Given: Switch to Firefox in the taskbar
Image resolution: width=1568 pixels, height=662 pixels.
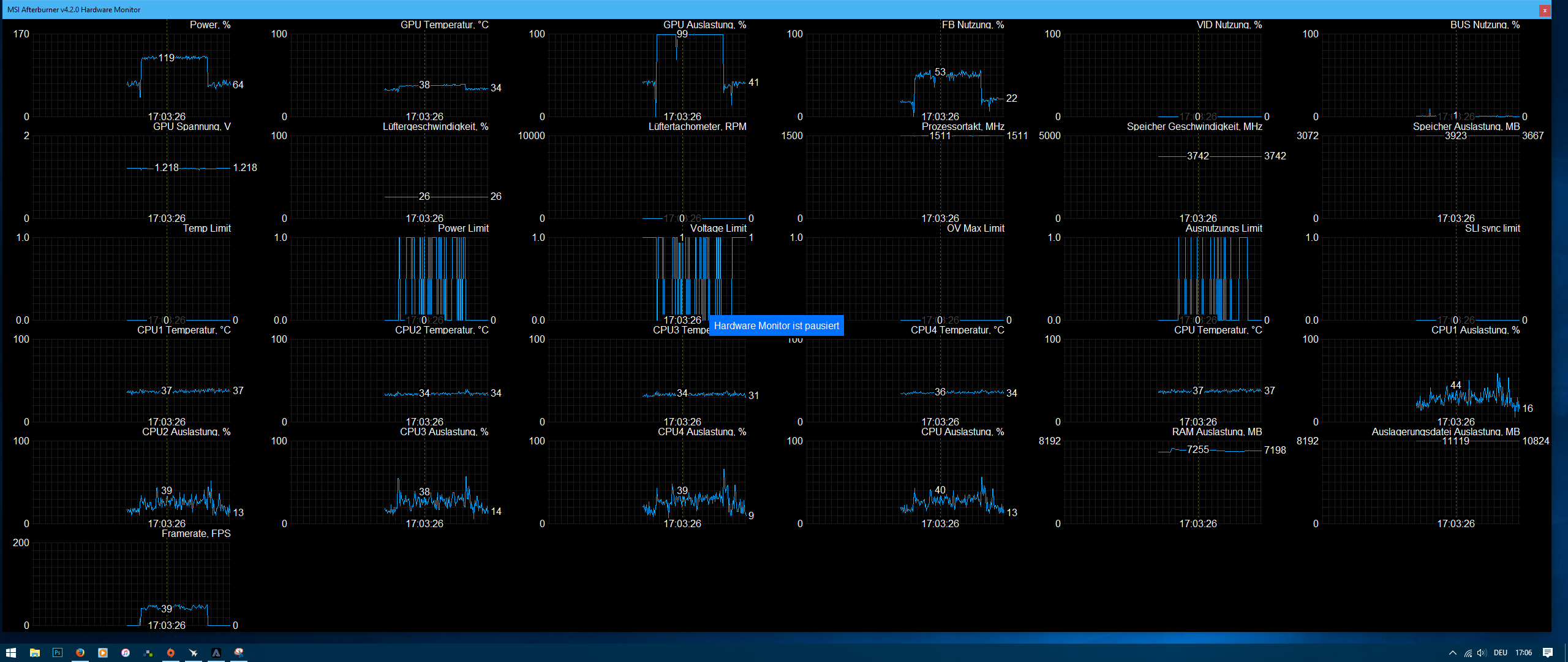Looking at the screenshot, I should 80,653.
